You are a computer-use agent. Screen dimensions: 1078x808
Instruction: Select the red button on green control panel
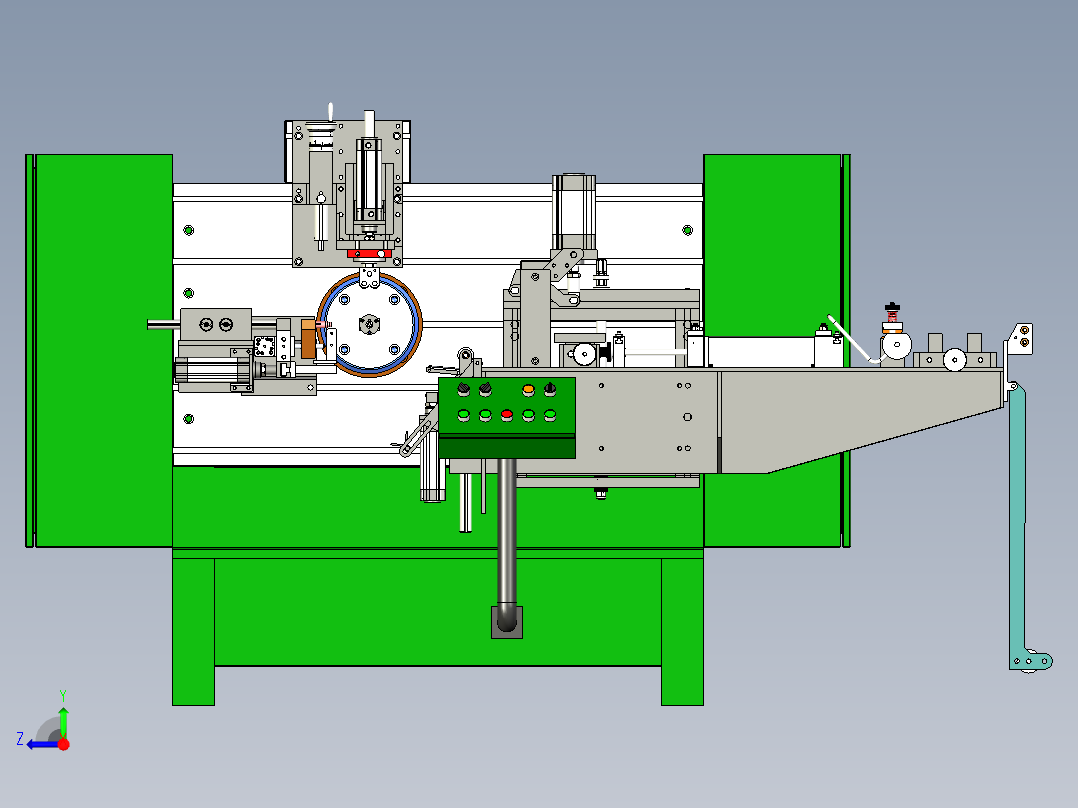click(x=507, y=415)
